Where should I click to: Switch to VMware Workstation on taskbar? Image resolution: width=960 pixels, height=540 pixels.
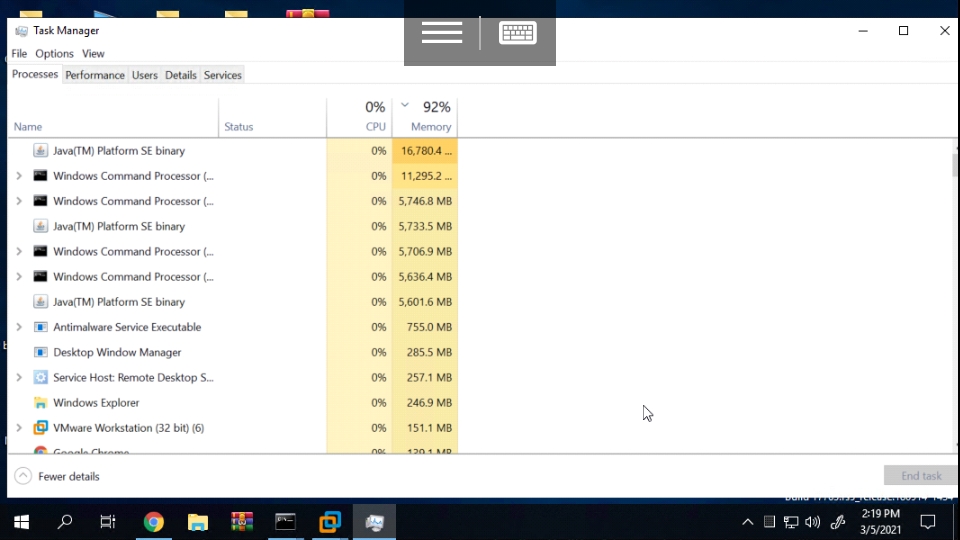(330, 522)
